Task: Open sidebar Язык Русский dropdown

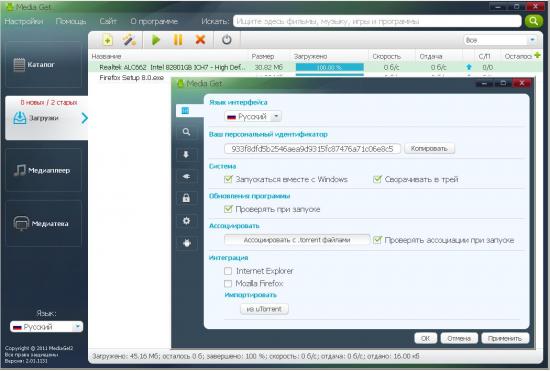Action: pos(46,327)
